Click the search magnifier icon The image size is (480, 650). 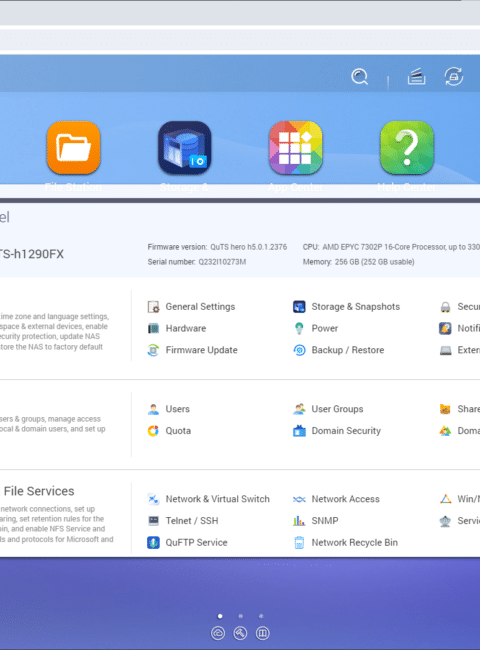[359, 77]
